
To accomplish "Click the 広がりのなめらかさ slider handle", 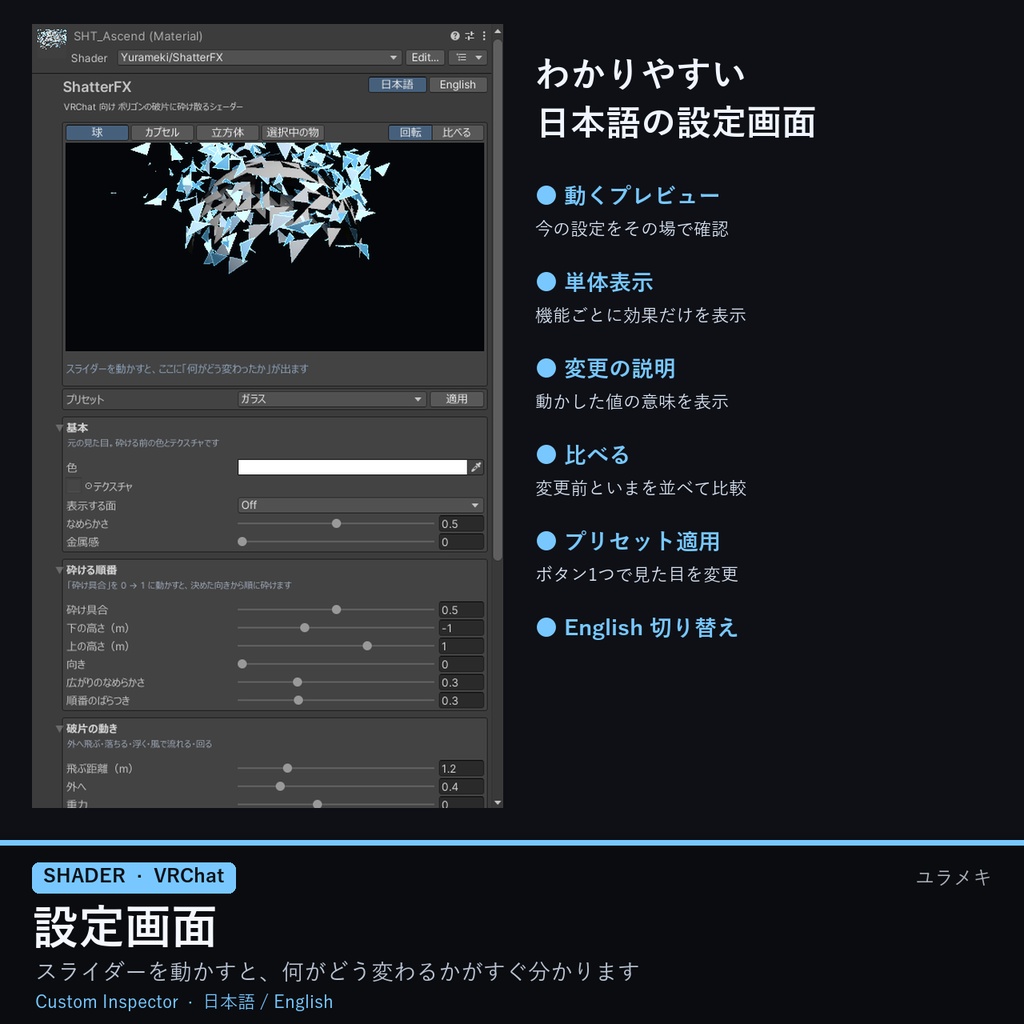I will (x=298, y=682).
